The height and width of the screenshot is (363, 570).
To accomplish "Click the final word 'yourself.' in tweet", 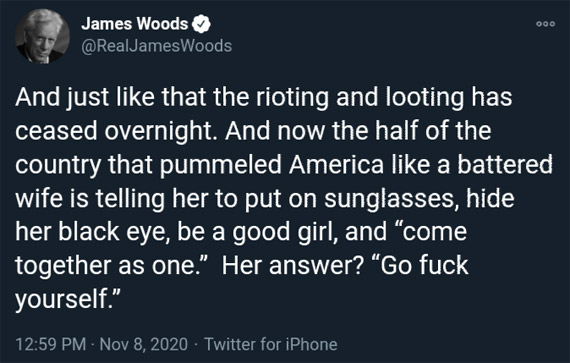I will (x=68, y=300).
